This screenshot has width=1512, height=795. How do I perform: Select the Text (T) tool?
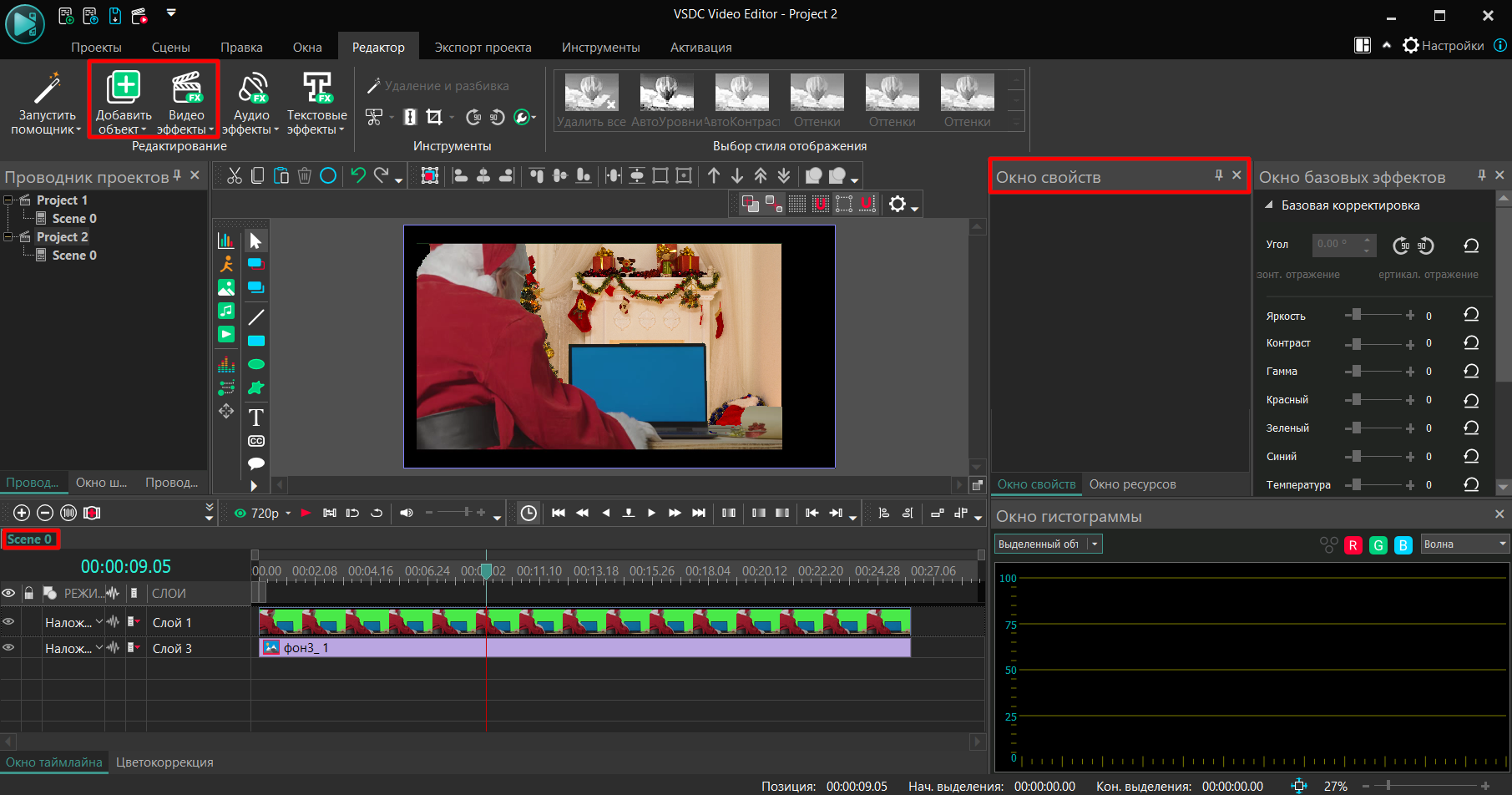pyautogui.click(x=255, y=418)
